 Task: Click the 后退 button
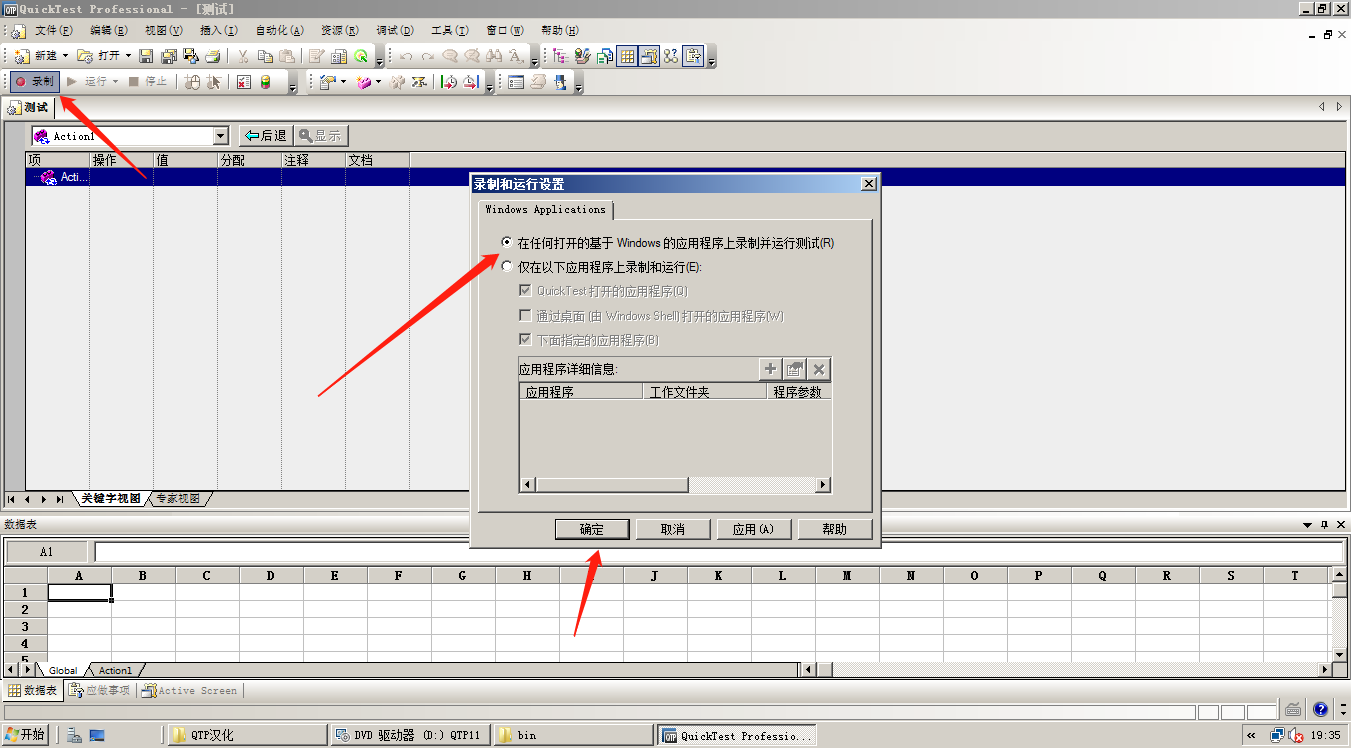[x=265, y=136]
